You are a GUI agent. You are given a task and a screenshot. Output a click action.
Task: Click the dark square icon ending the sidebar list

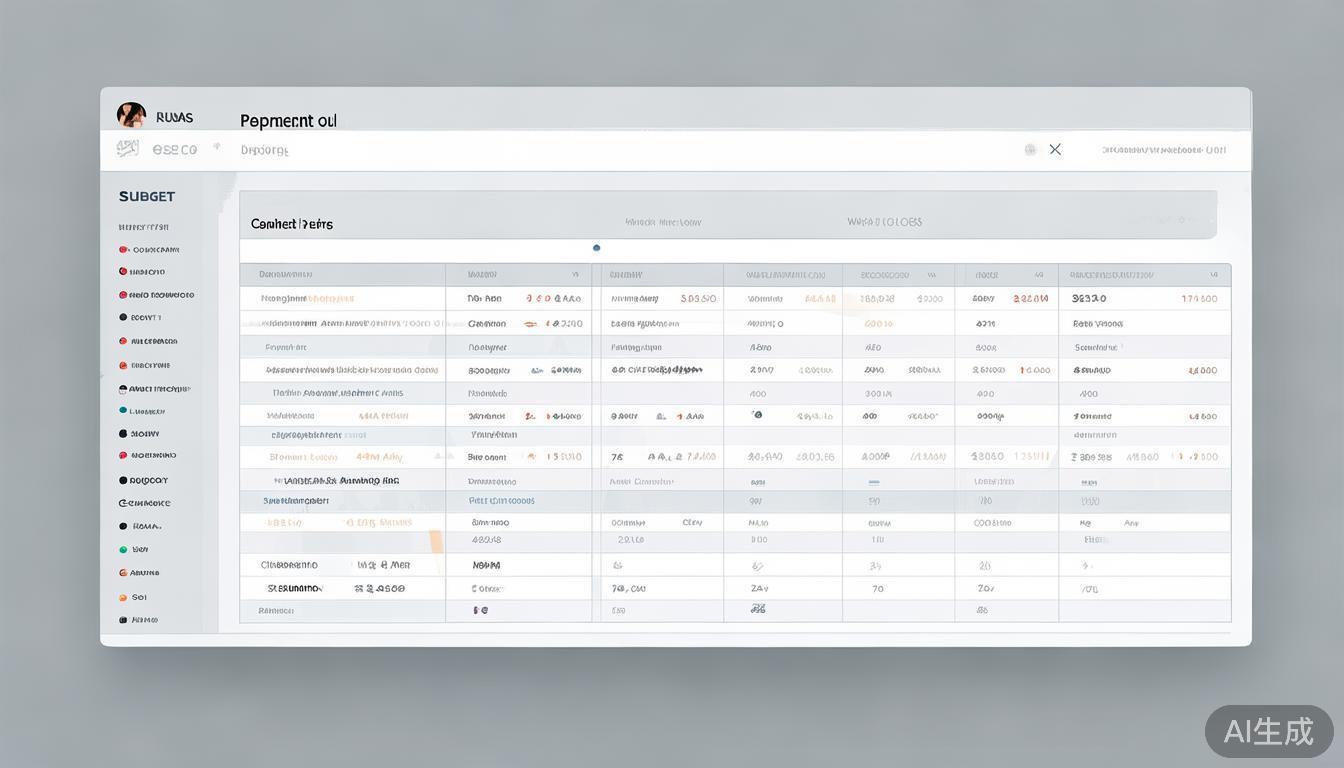tap(123, 620)
